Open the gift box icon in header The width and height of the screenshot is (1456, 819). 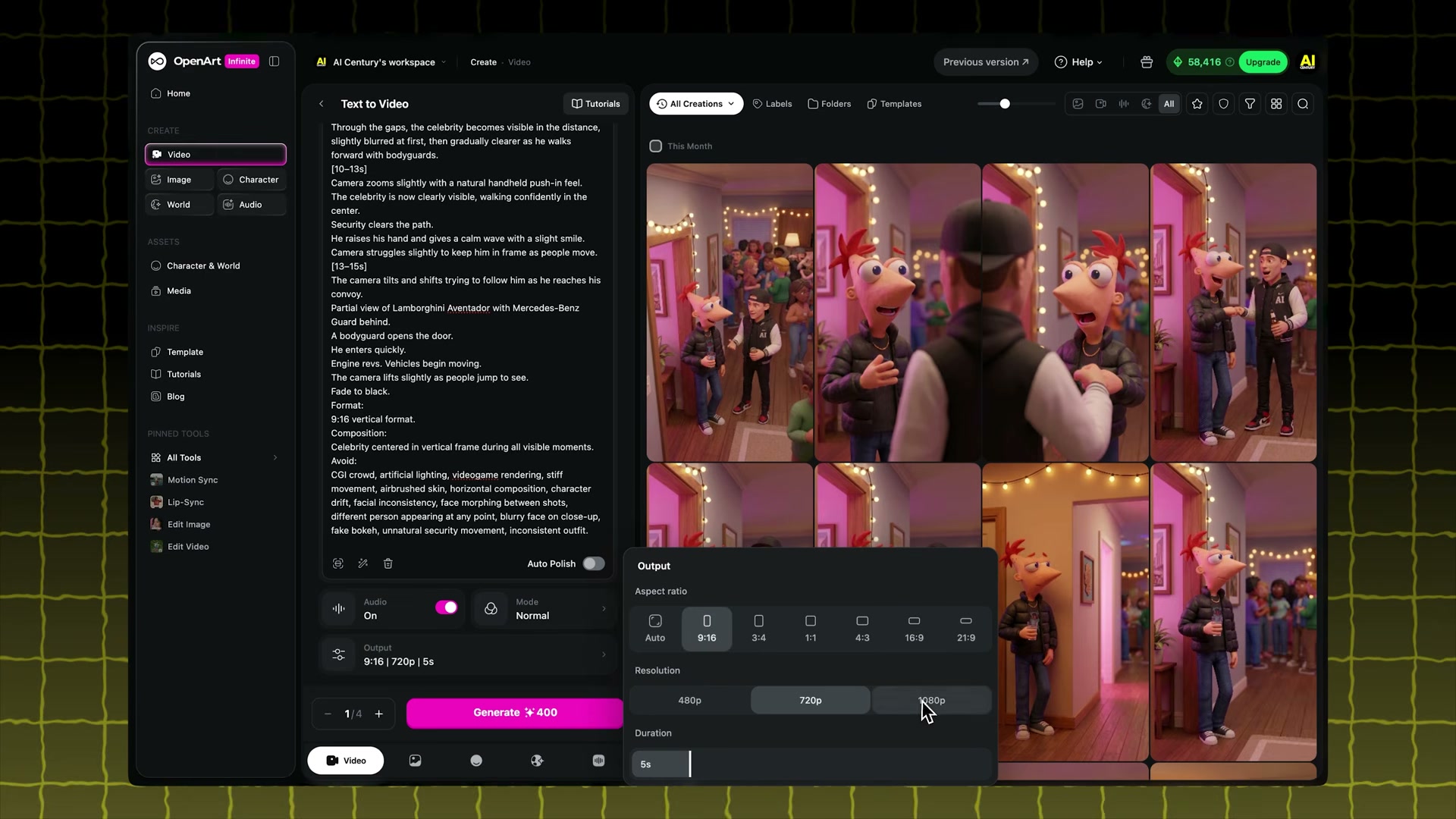point(1147,62)
